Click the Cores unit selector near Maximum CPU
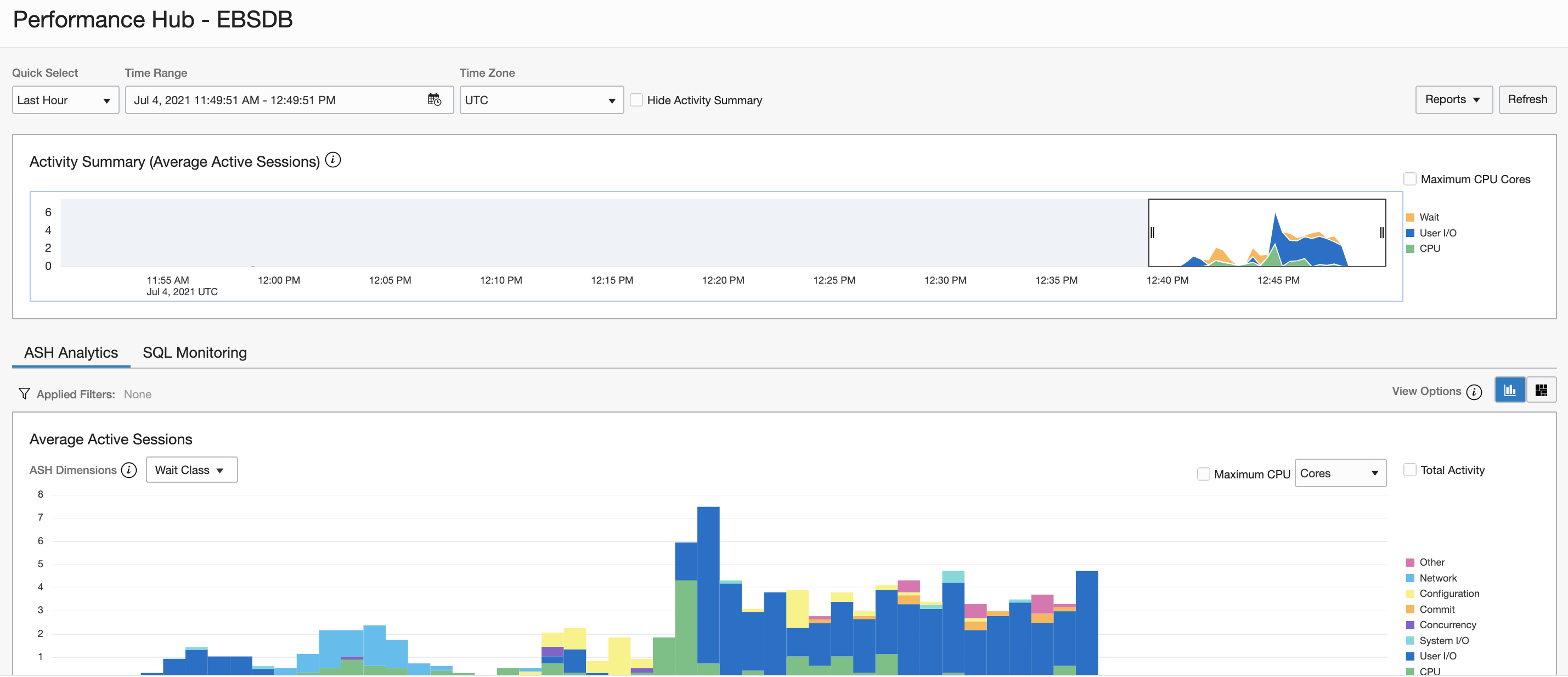Image resolution: width=1568 pixels, height=677 pixels. (x=1340, y=473)
